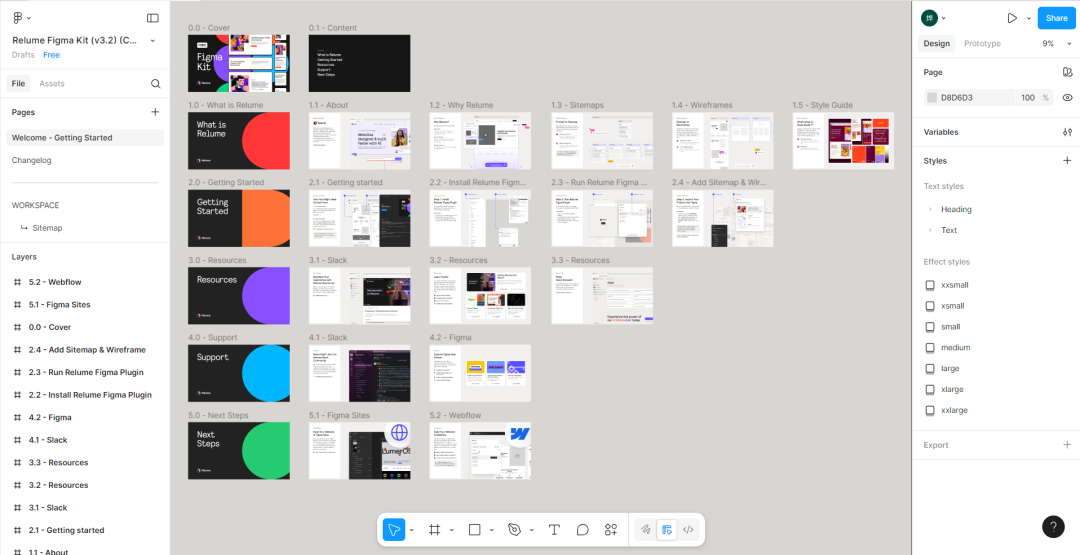Click the page background color swatch

932,98
